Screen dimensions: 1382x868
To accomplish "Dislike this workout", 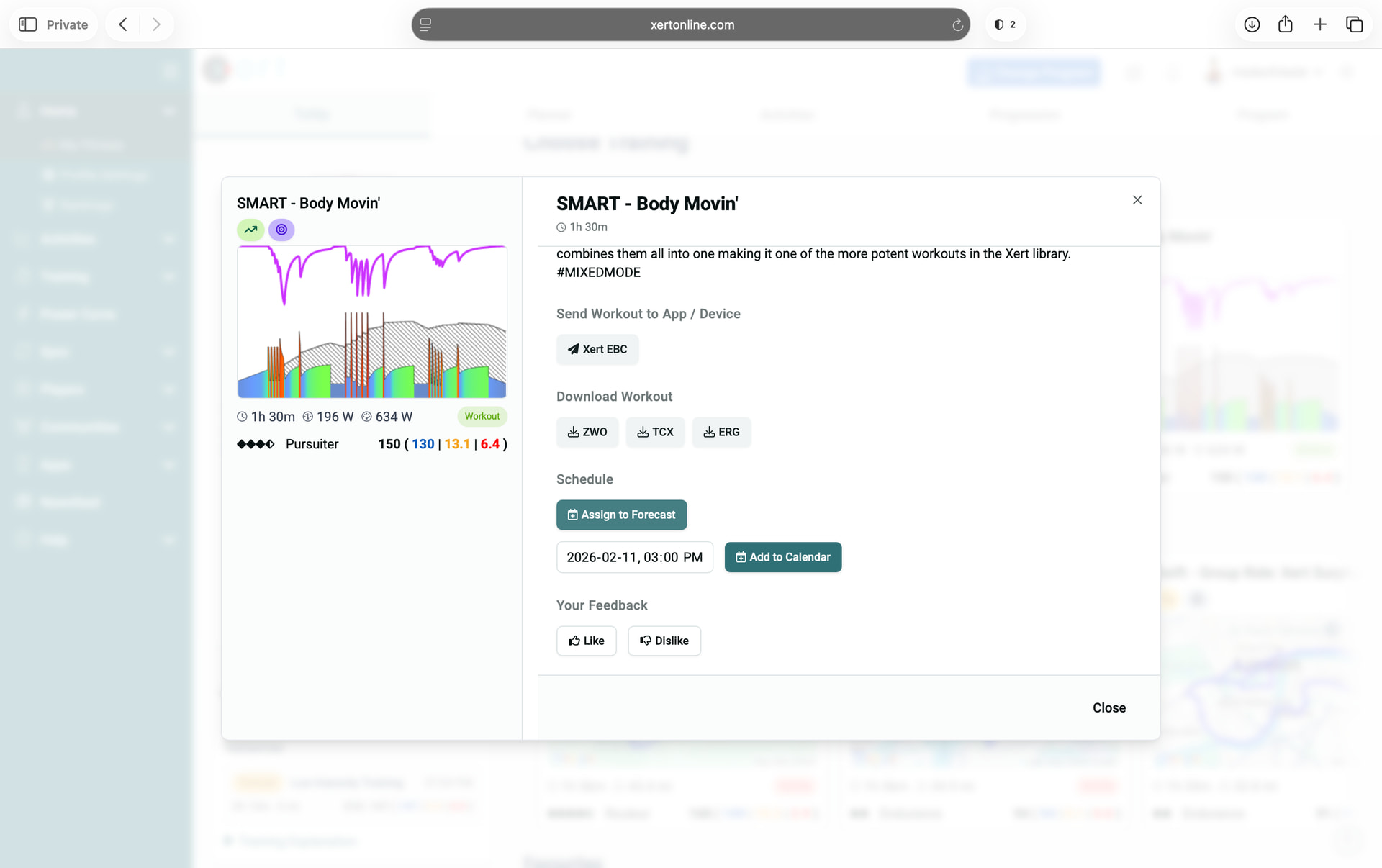I will click(x=664, y=641).
